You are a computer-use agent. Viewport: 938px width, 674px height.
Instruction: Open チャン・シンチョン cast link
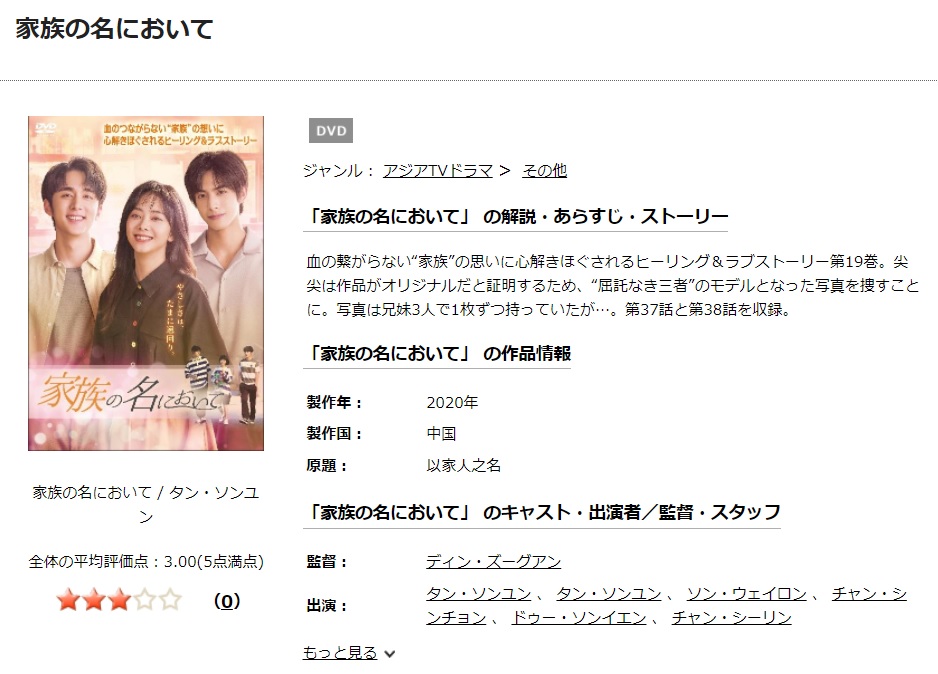click(x=869, y=594)
